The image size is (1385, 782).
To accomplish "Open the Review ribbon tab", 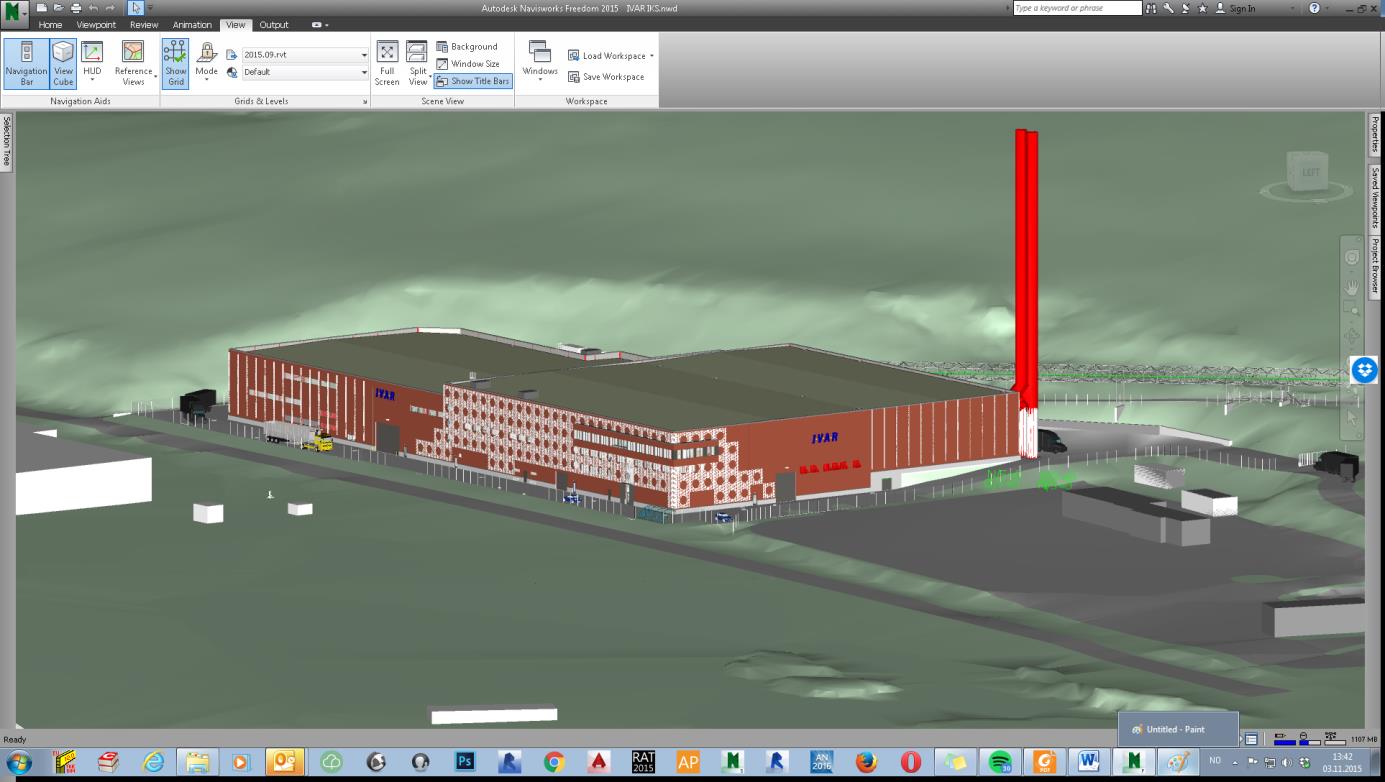I will (x=144, y=25).
